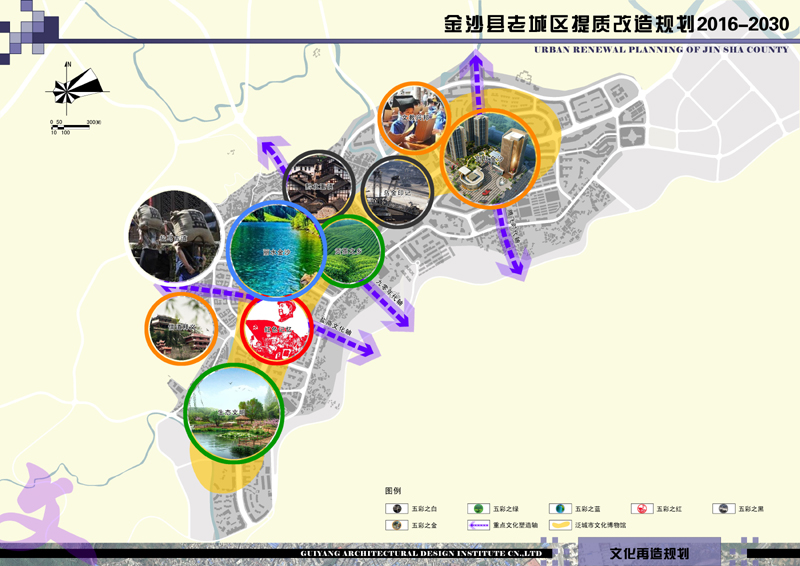Click the yellow museum zone legend swatch

pos(561,525)
